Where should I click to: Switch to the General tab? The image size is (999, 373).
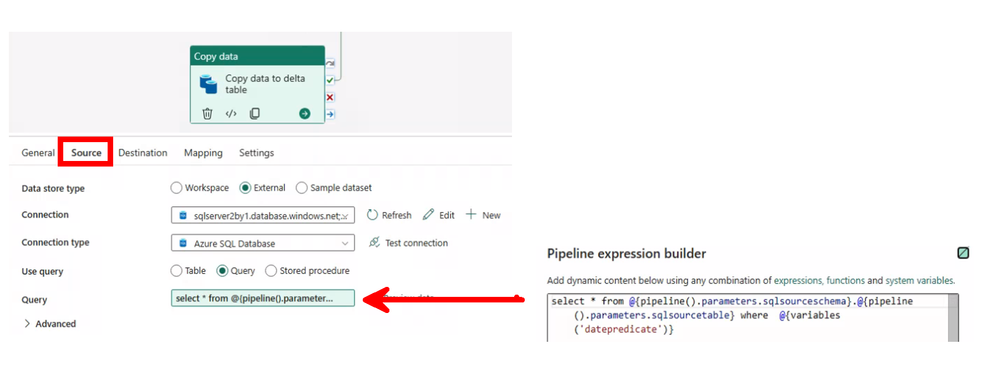38,153
